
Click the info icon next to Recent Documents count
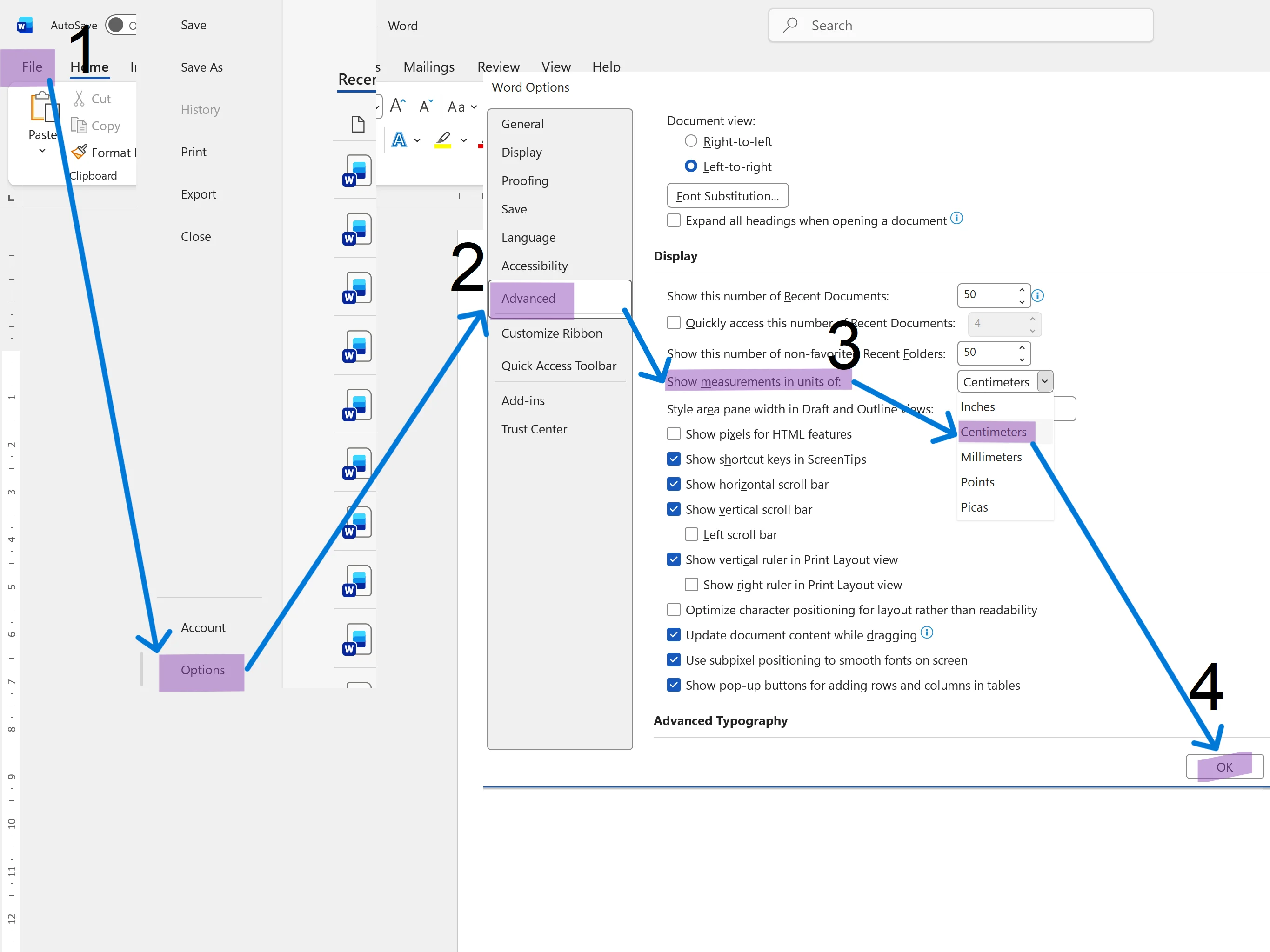(x=1037, y=295)
